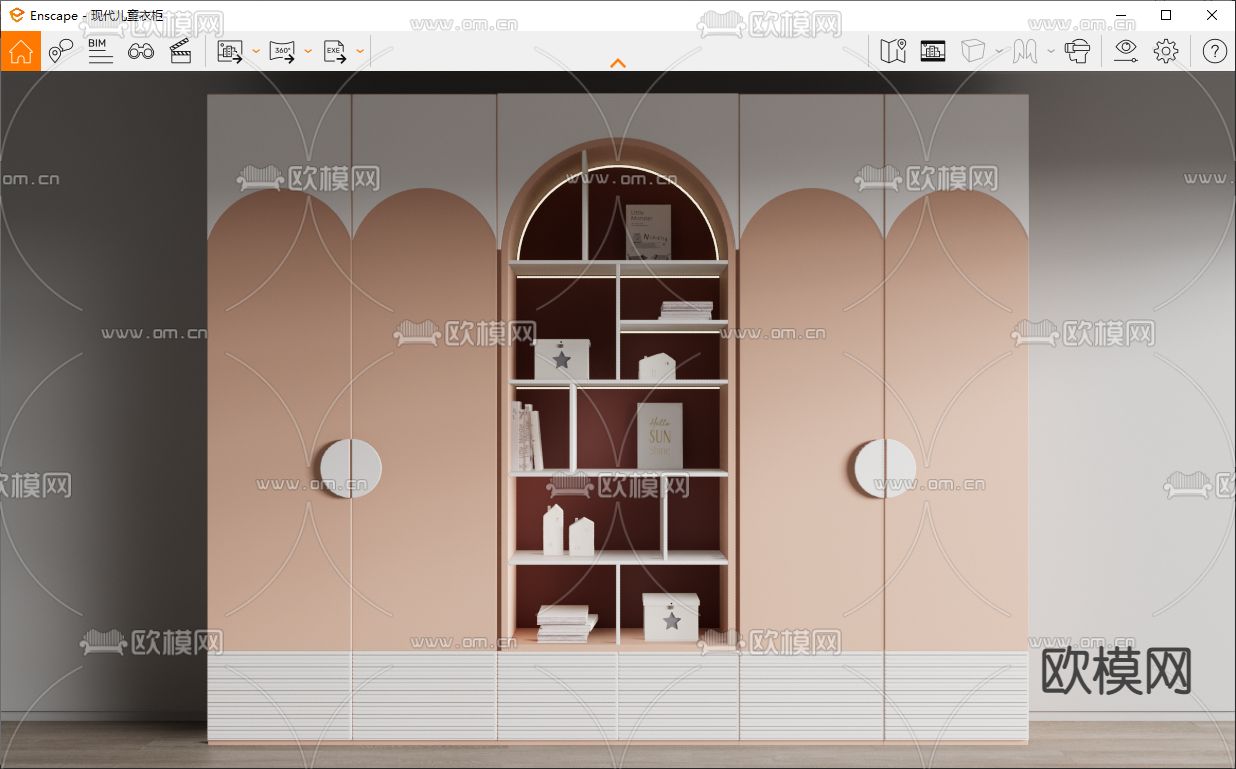Open the Asset Library building icon

933,51
